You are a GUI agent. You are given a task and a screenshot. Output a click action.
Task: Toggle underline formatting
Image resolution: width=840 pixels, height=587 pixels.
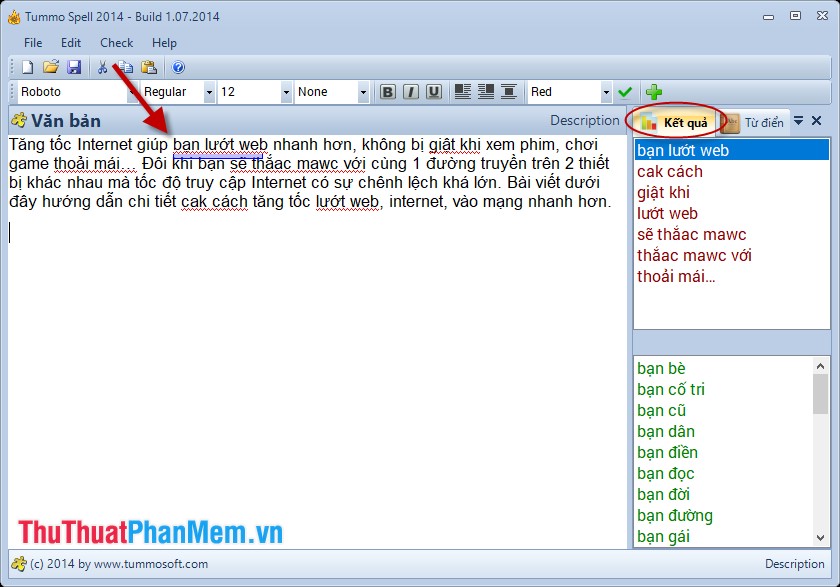[434, 92]
